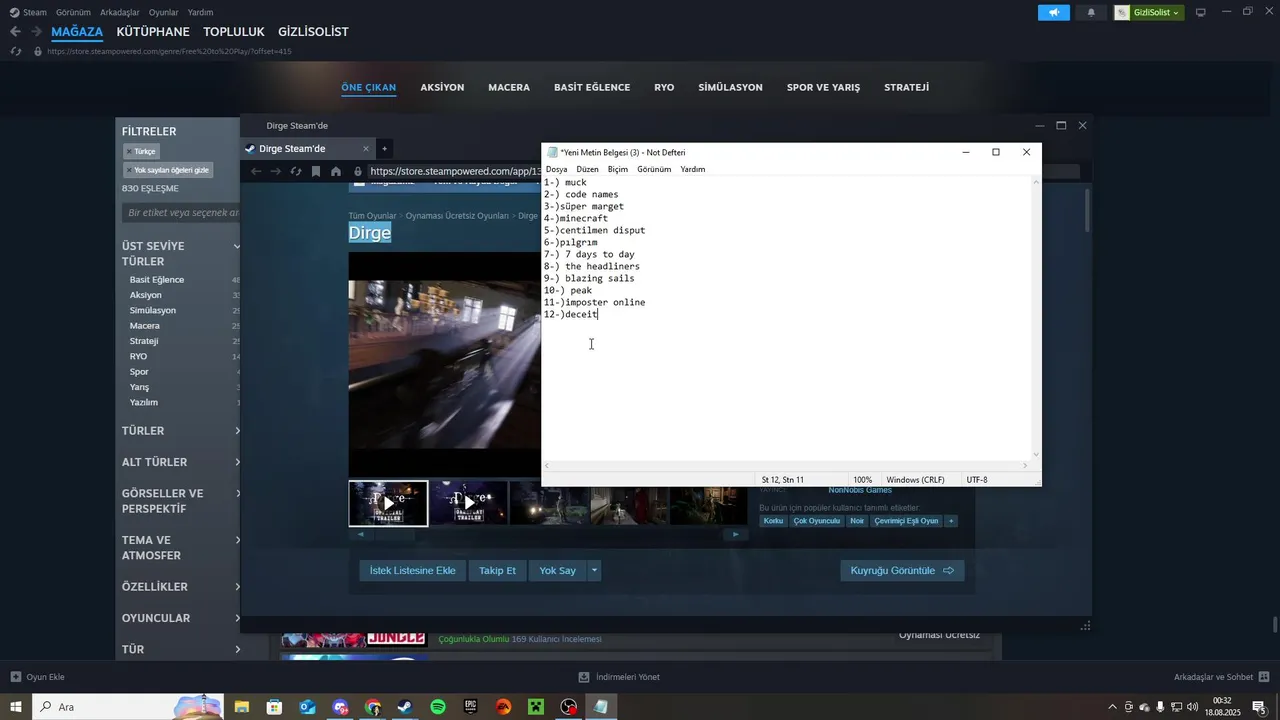Screen dimensions: 1280x720
Task: Click forward arrow in Dirge popup browser
Action: [276, 171]
